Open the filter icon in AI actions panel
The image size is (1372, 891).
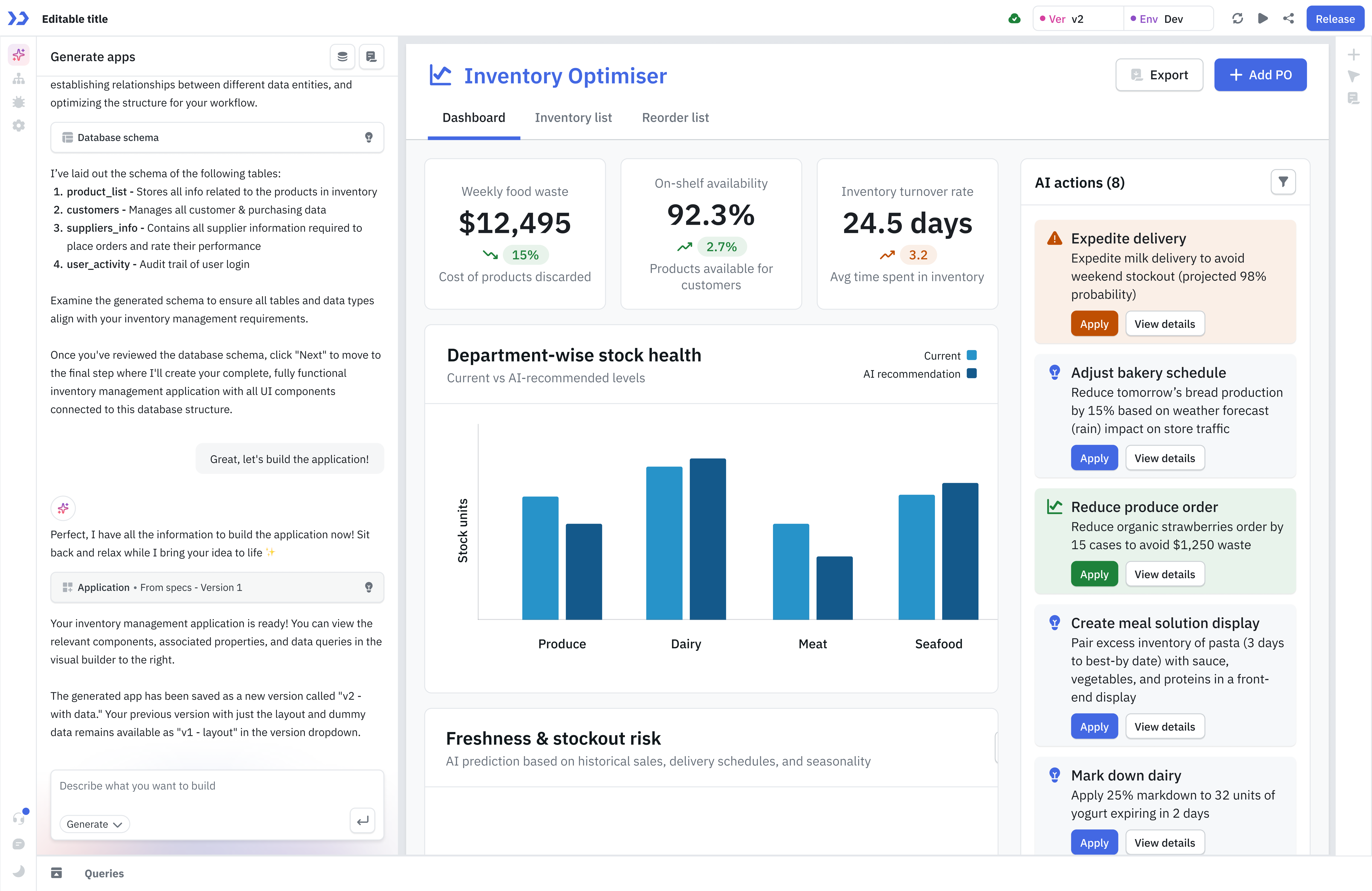click(1283, 182)
